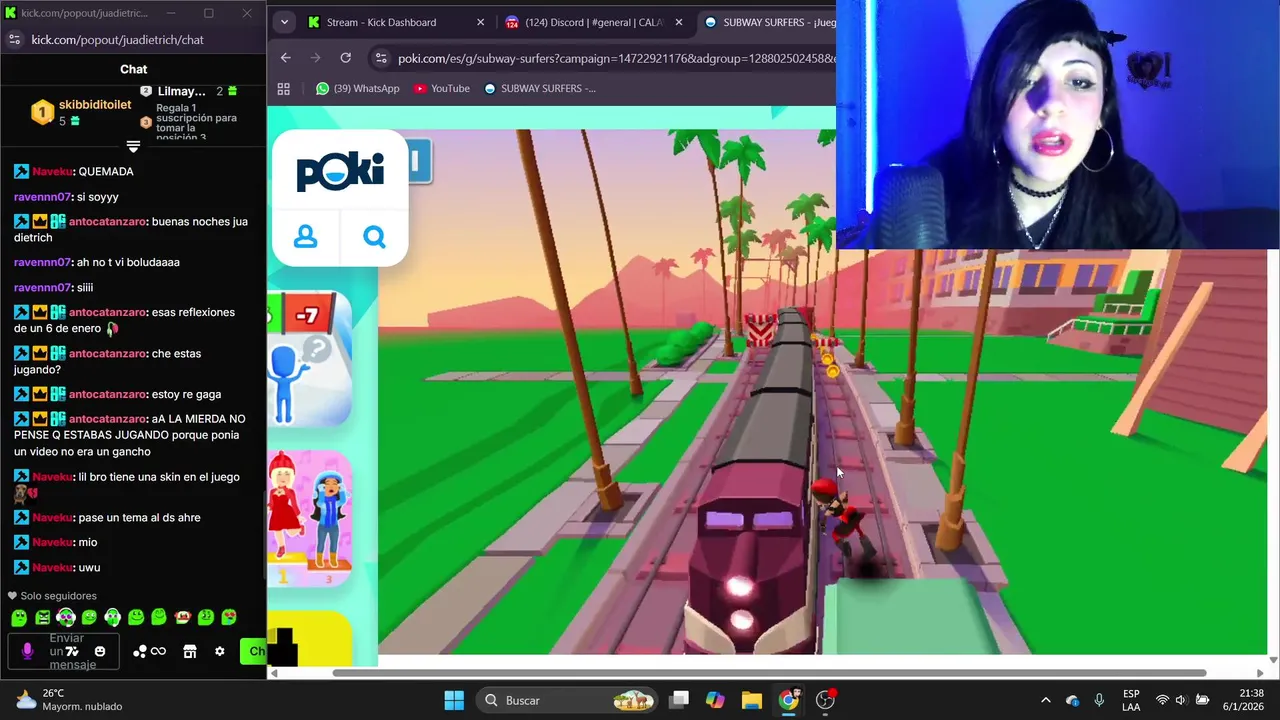Open Poki search magnifier

point(374,237)
